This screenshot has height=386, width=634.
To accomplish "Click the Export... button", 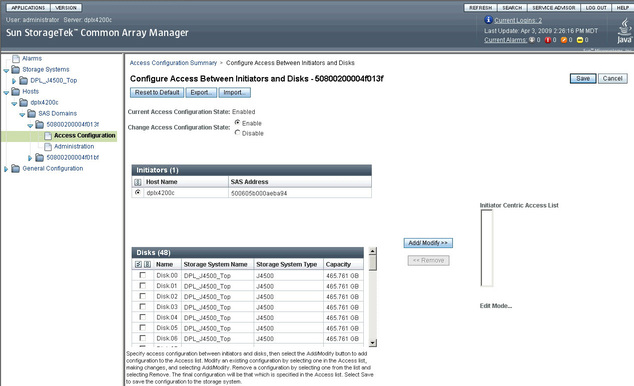I will [x=201, y=93].
